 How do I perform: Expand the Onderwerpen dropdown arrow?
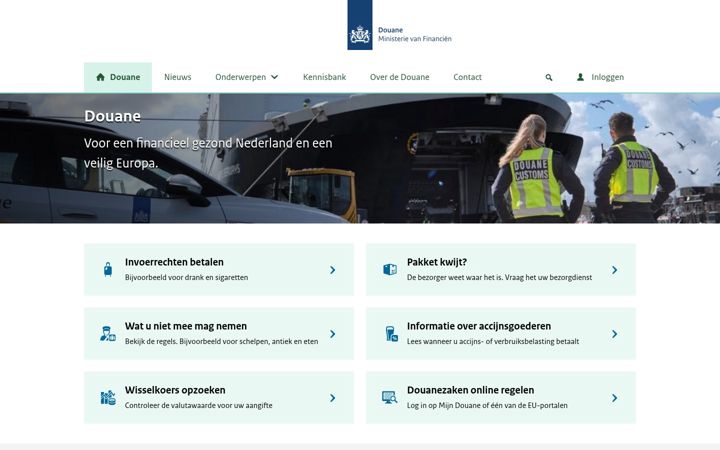pos(275,77)
